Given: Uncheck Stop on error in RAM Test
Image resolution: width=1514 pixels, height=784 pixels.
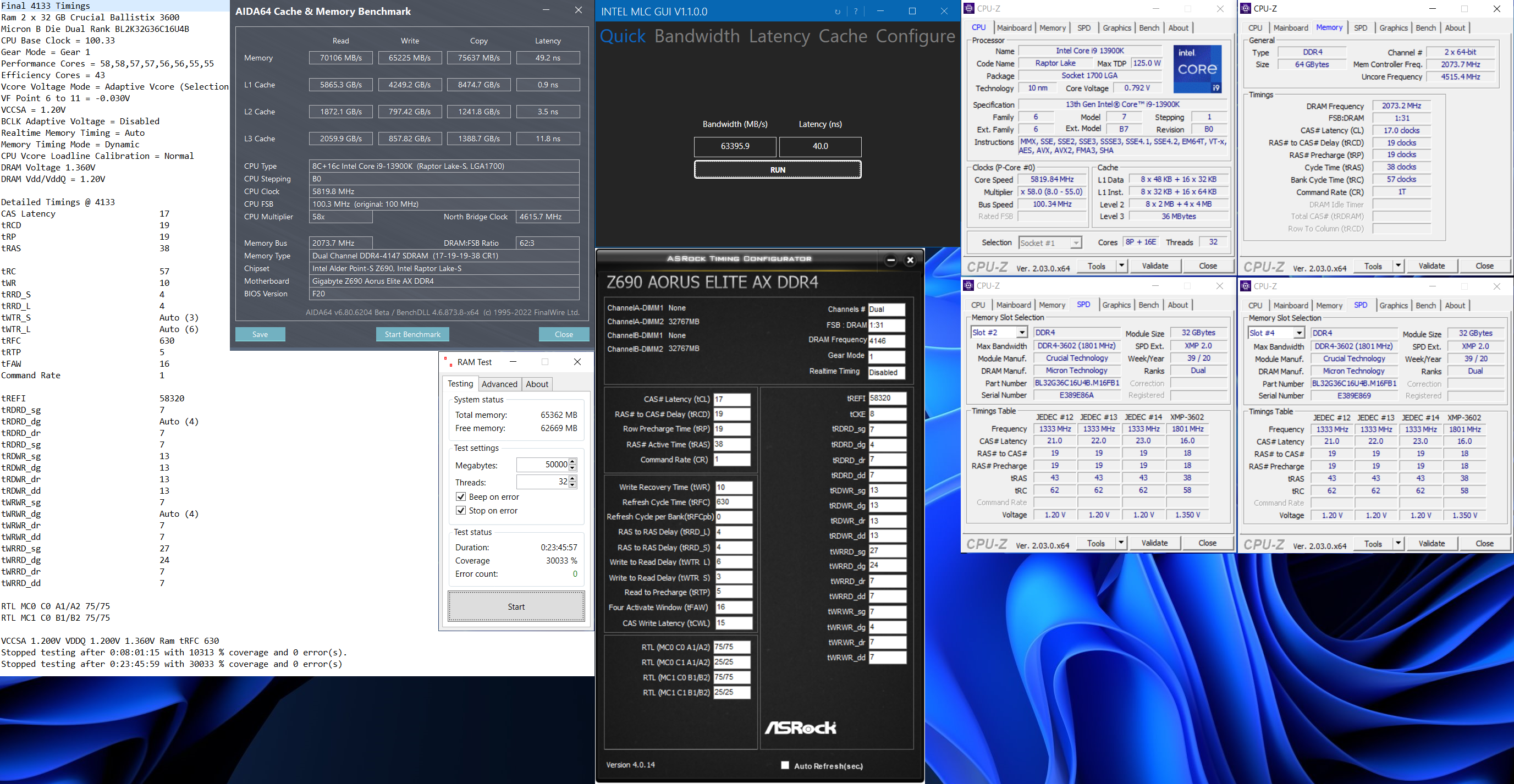Looking at the screenshot, I should point(462,510).
